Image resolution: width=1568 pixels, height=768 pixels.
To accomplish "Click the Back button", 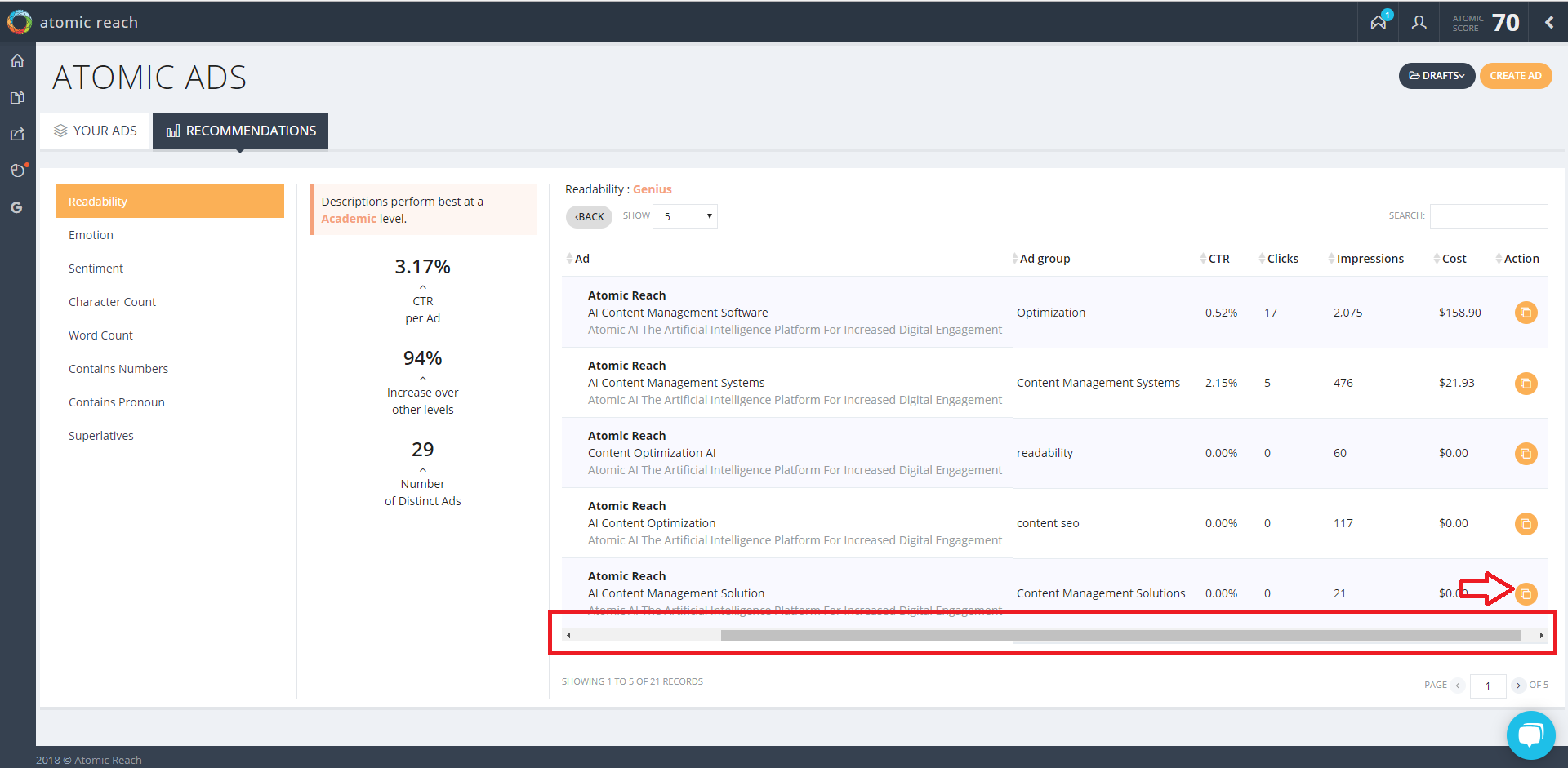I will (x=589, y=216).
